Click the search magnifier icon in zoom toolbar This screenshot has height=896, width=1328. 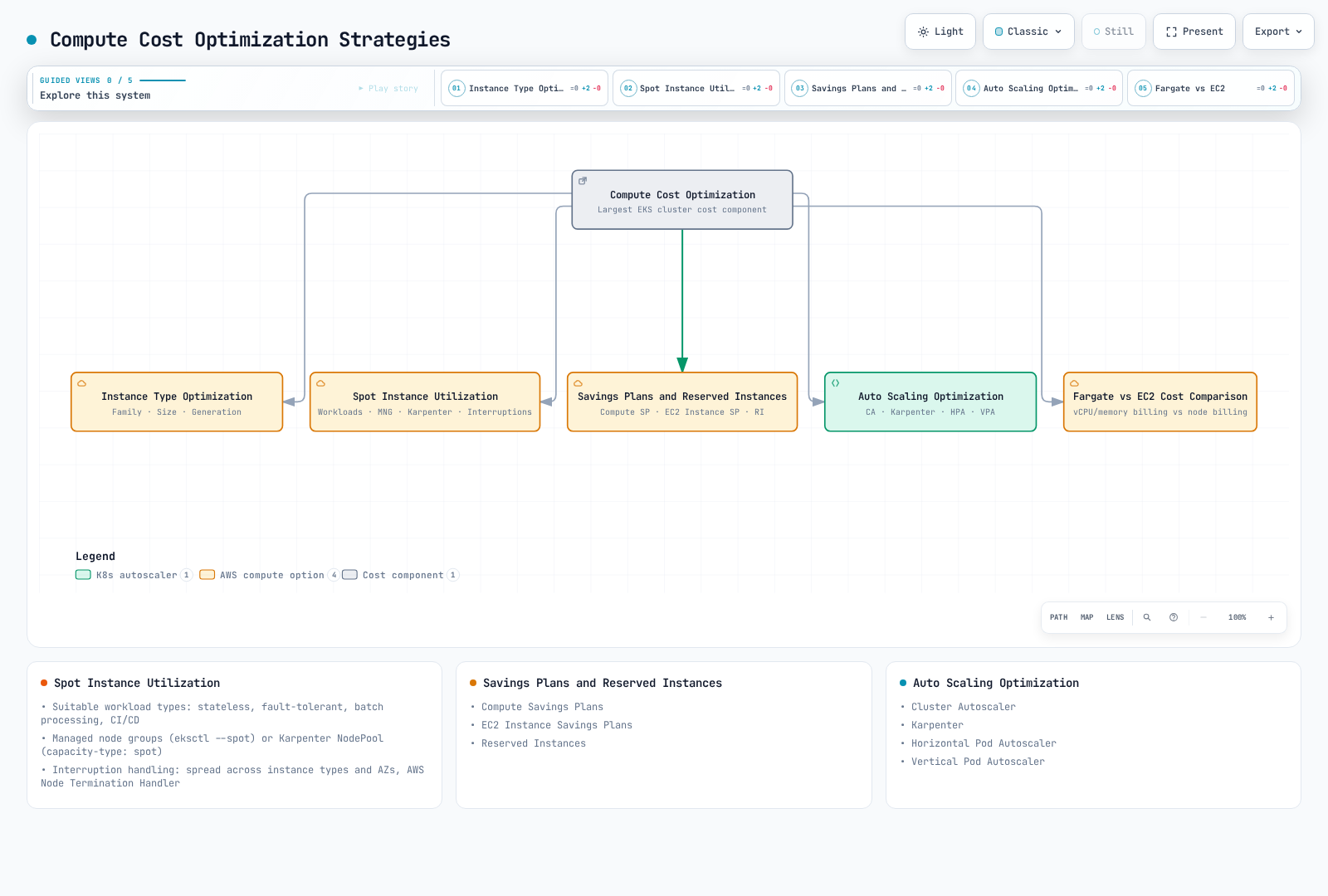[1147, 617]
